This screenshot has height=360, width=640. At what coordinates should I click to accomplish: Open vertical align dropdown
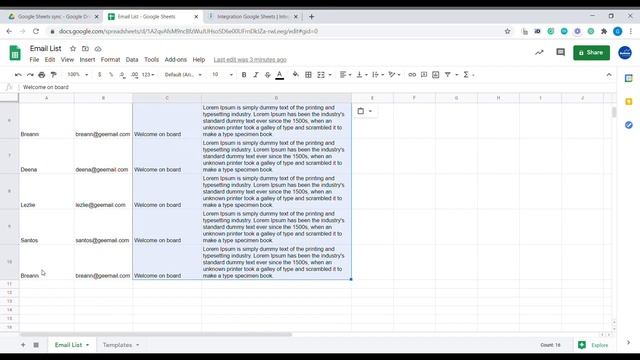pos(362,75)
